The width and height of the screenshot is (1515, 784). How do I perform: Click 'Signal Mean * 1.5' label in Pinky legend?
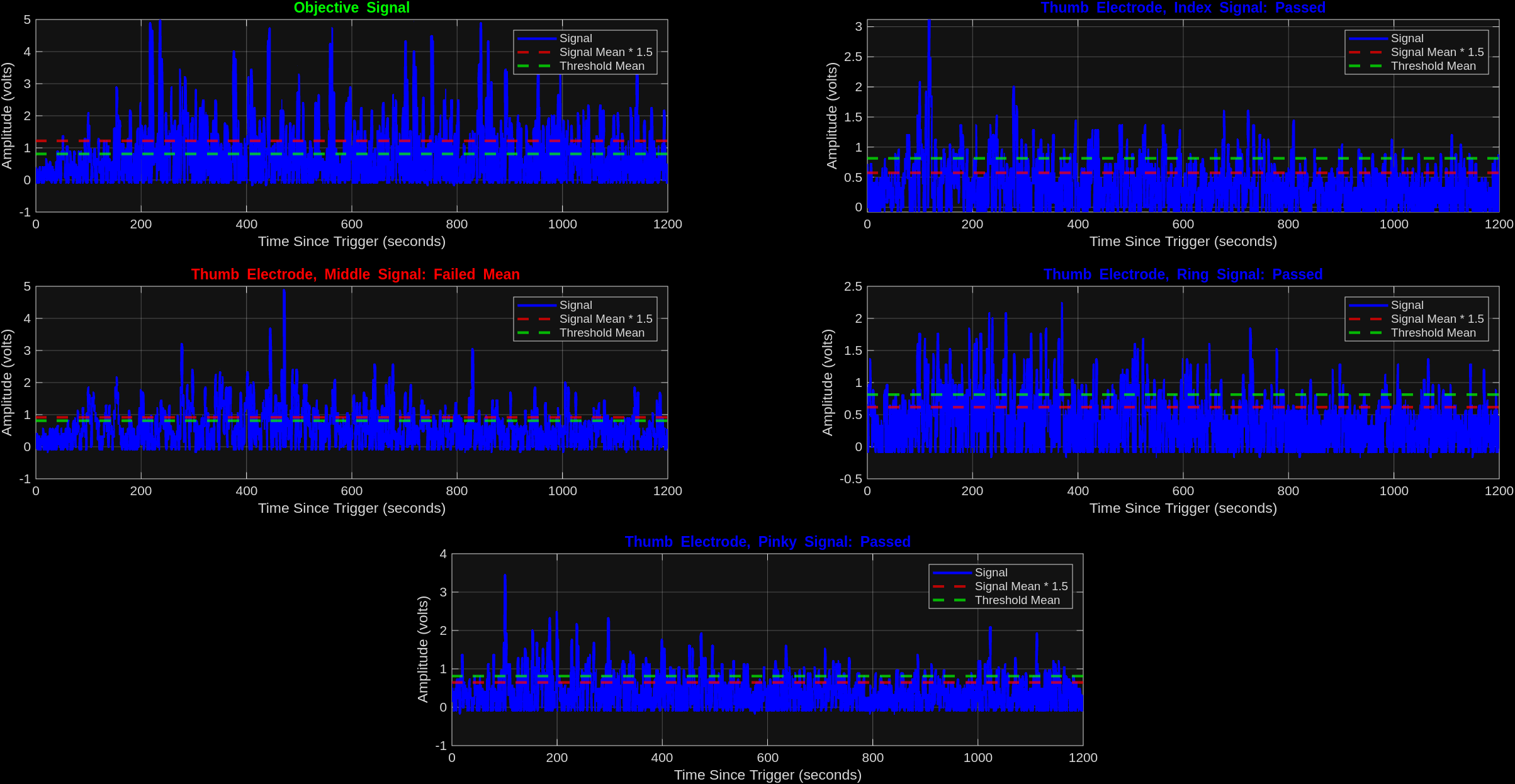[1021, 586]
